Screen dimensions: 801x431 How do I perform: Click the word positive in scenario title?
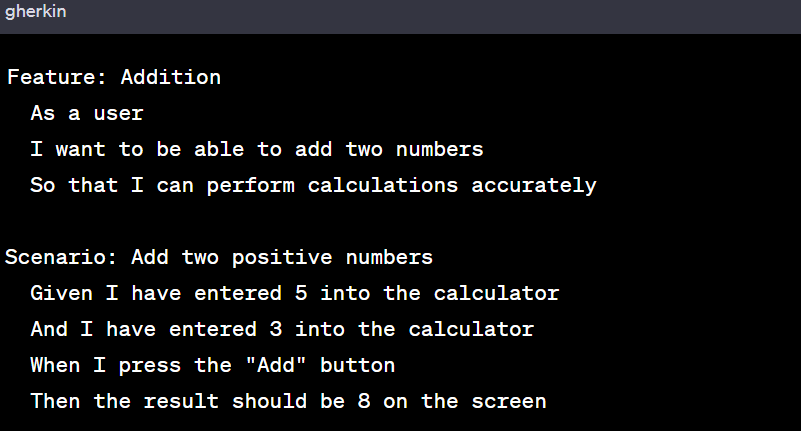pos(282,258)
